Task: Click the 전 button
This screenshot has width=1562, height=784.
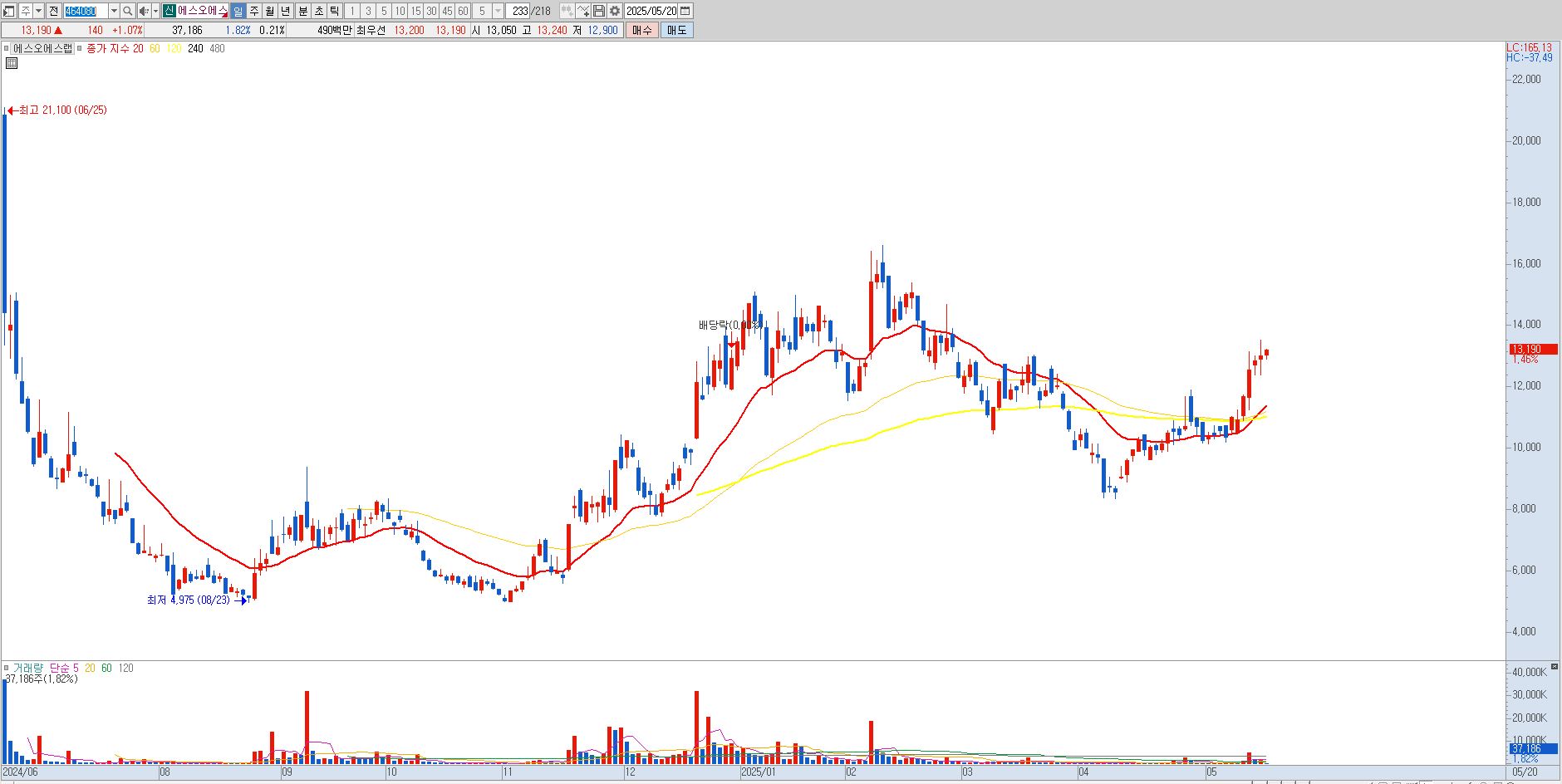Action: [x=53, y=11]
